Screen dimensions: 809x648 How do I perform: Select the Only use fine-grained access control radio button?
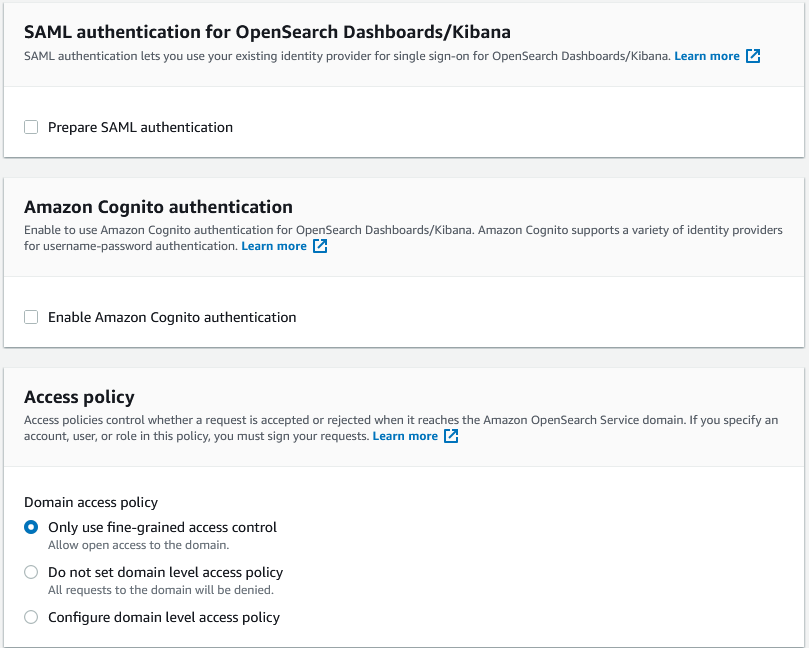tap(31, 527)
